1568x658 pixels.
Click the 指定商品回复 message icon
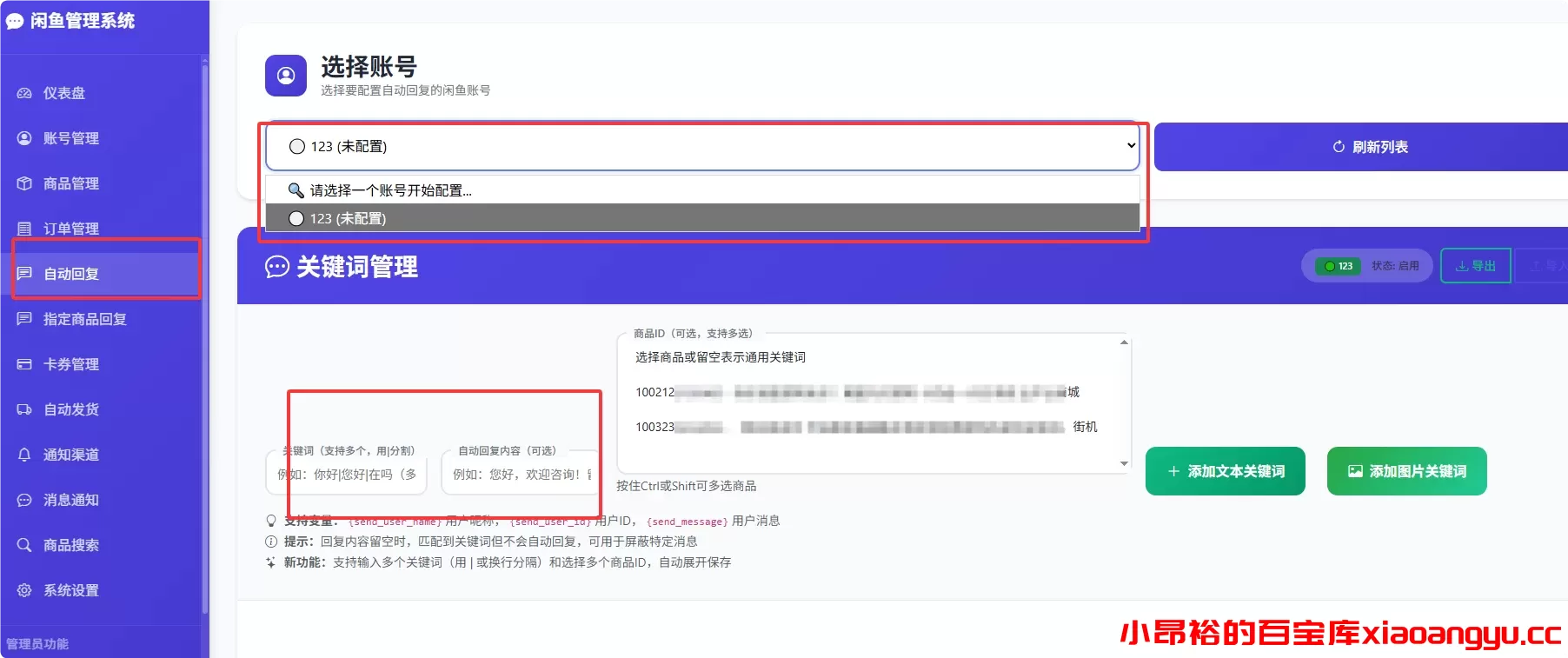pyautogui.click(x=24, y=319)
